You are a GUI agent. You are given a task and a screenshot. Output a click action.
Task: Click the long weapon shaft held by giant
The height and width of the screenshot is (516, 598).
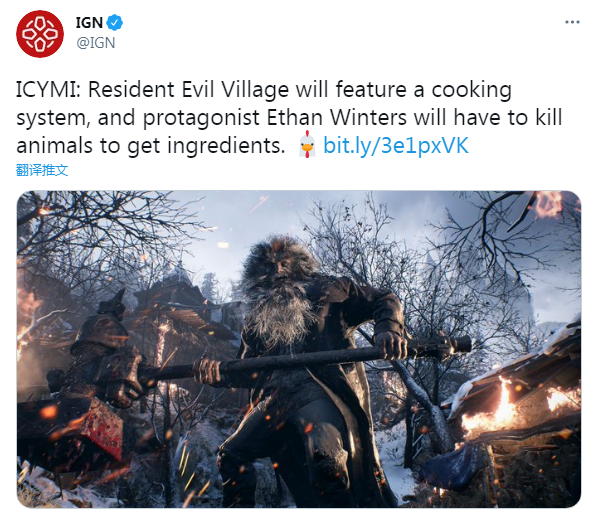click(x=305, y=358)
